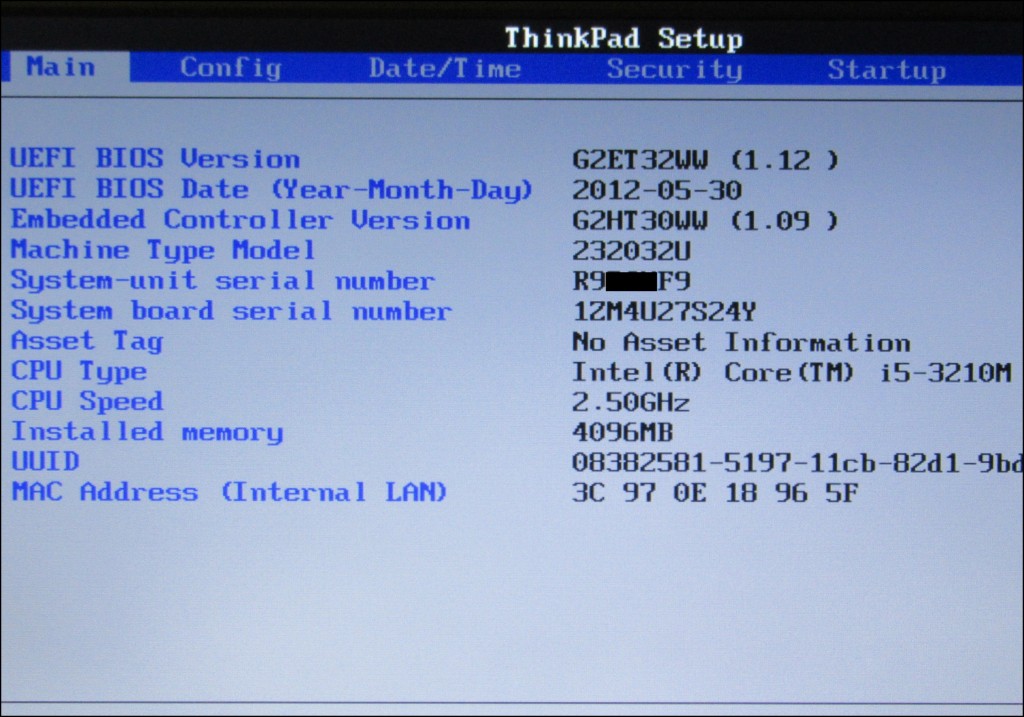
Task: Select Embedded Controller Version label
Action: [240, 219]
